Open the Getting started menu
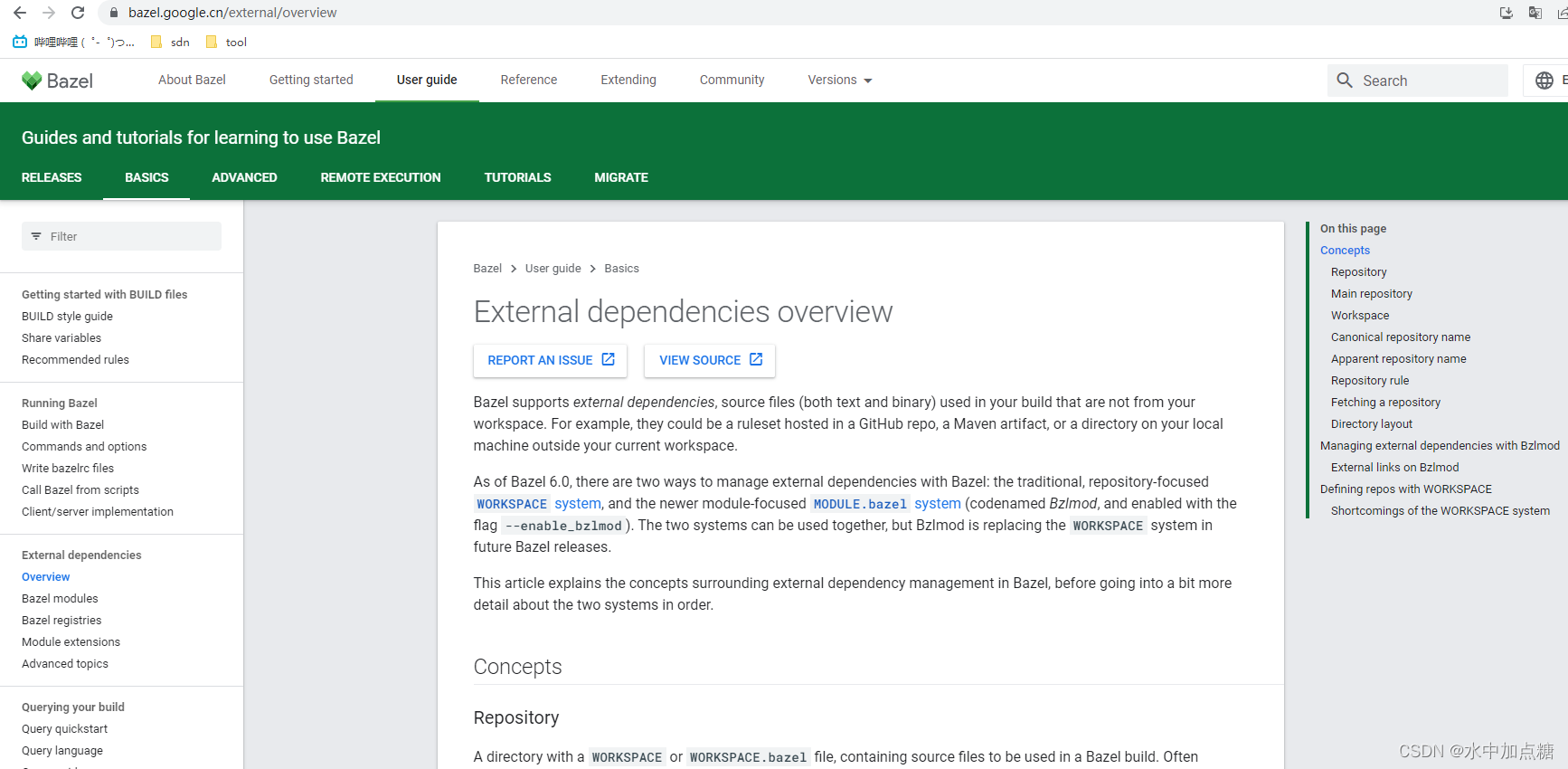The image size is (1568, 769). pos(311,80)
